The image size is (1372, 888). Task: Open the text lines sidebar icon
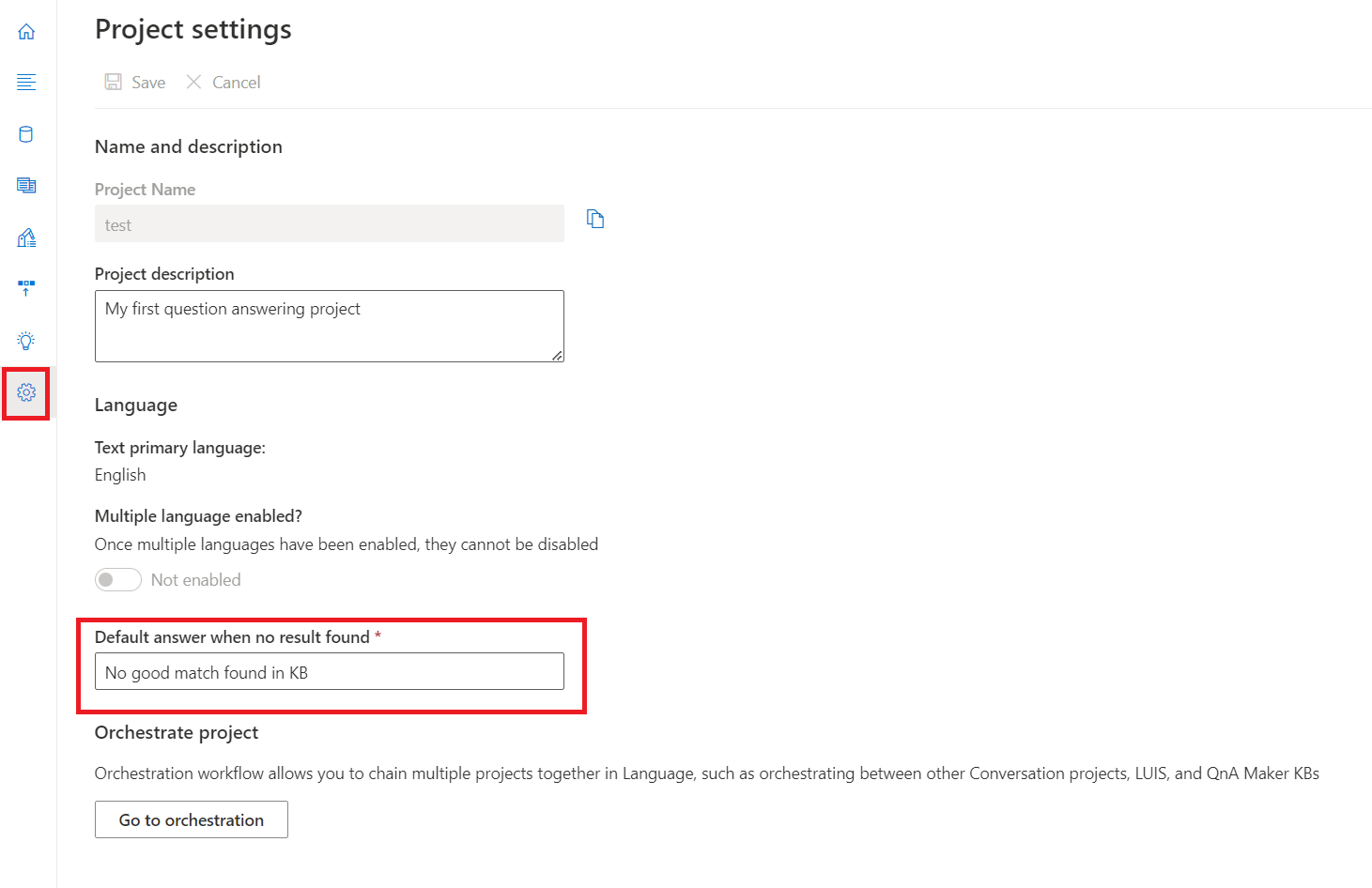click(26, 83)
